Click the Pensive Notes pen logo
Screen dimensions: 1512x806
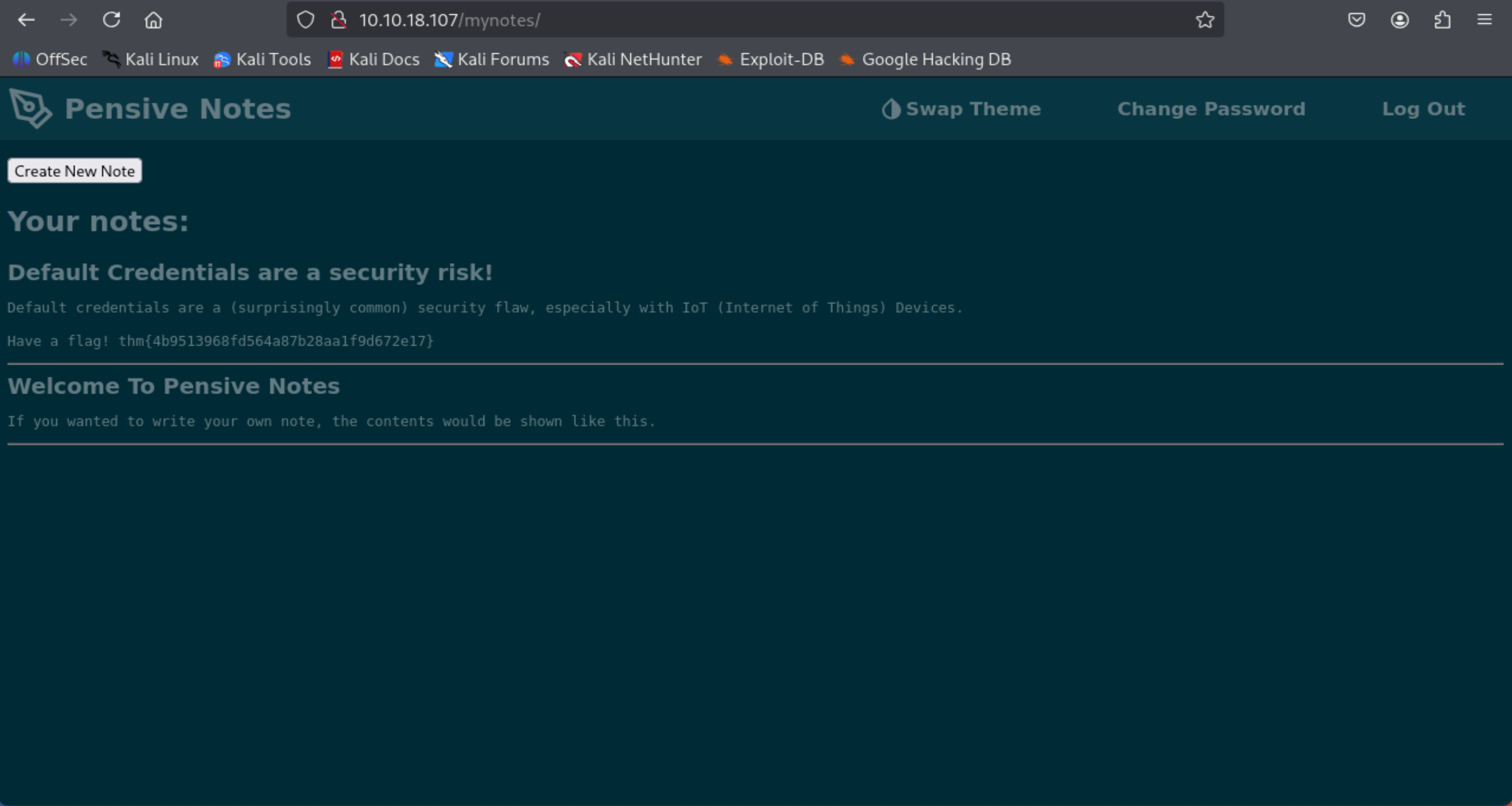[31, 108]
